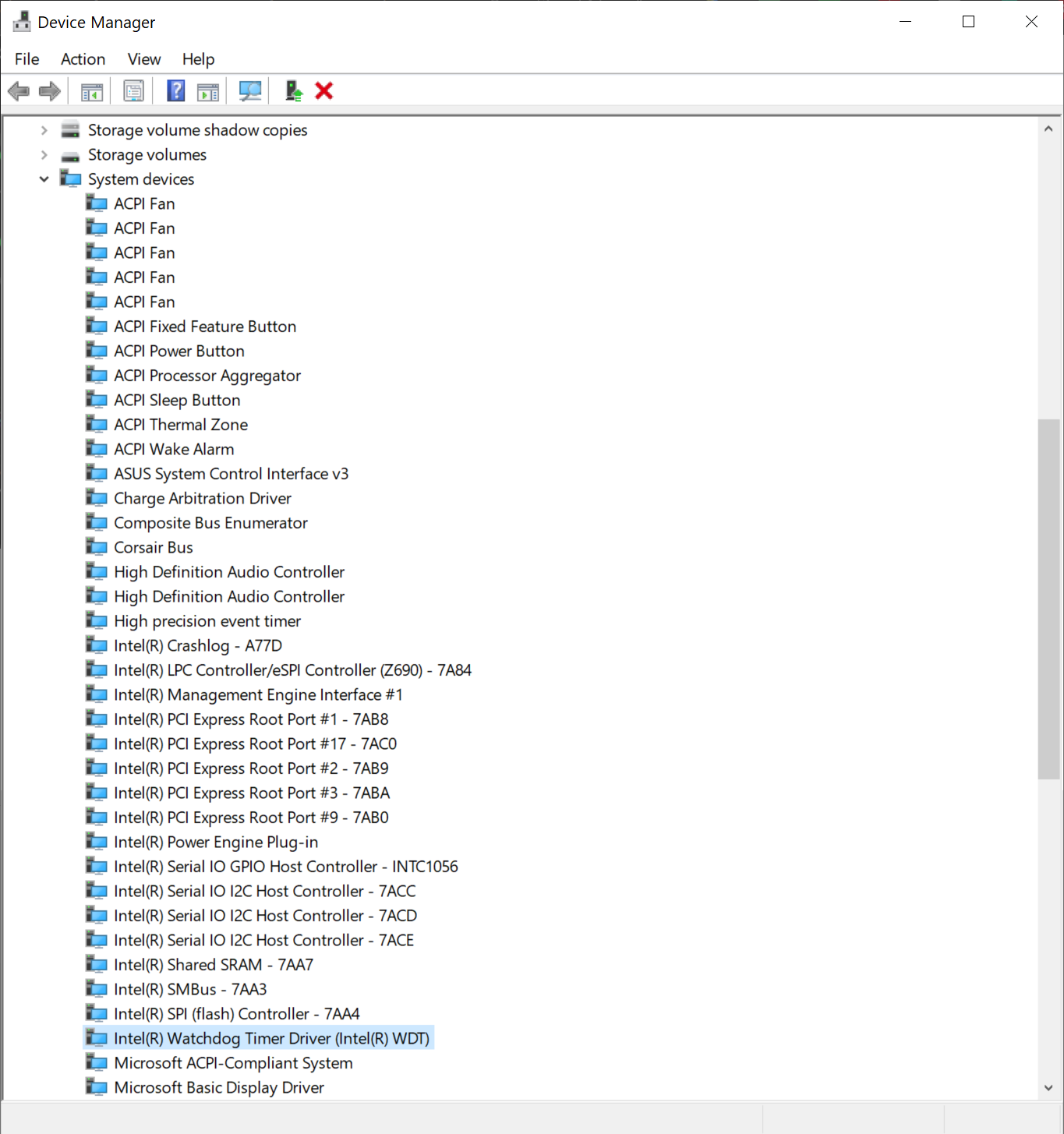Toggle the Show/Hide Console Tree toolbar icon

[92, 91]
